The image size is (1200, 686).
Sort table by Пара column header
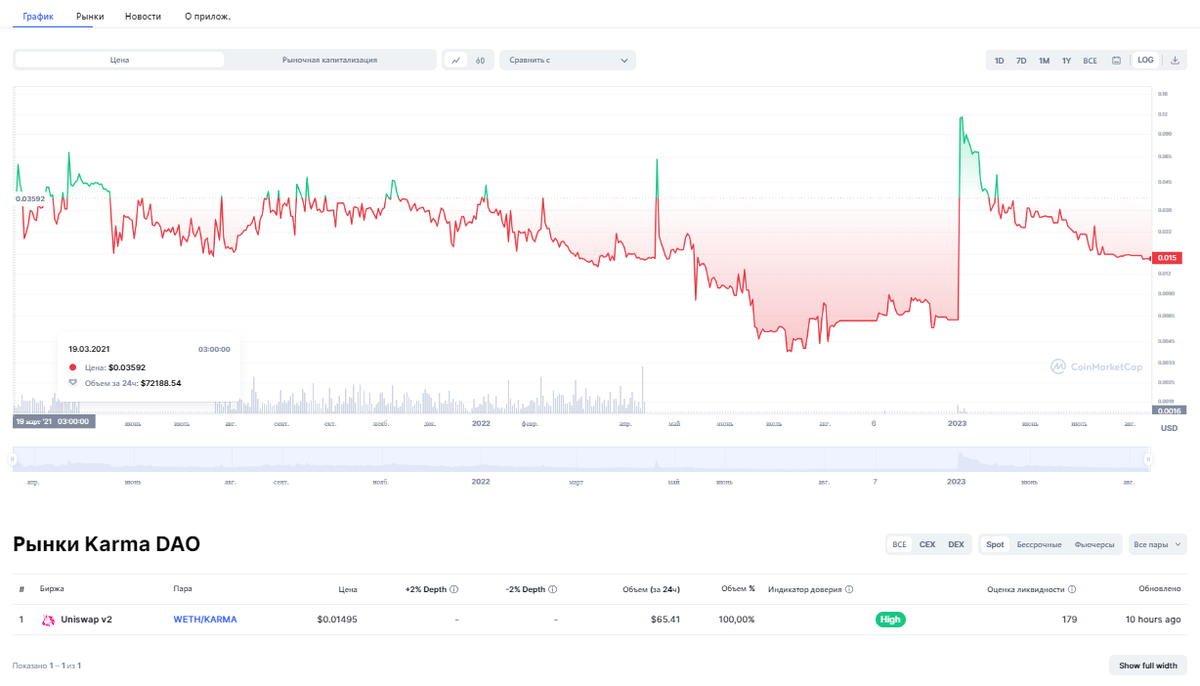182,589
